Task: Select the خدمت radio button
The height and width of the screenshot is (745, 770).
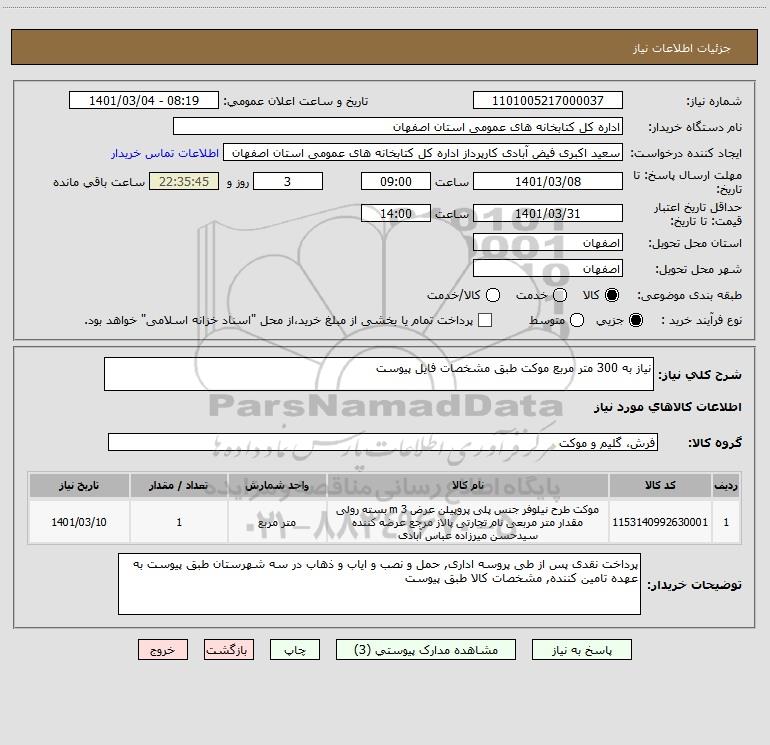Action: click(x=560, y=295)
